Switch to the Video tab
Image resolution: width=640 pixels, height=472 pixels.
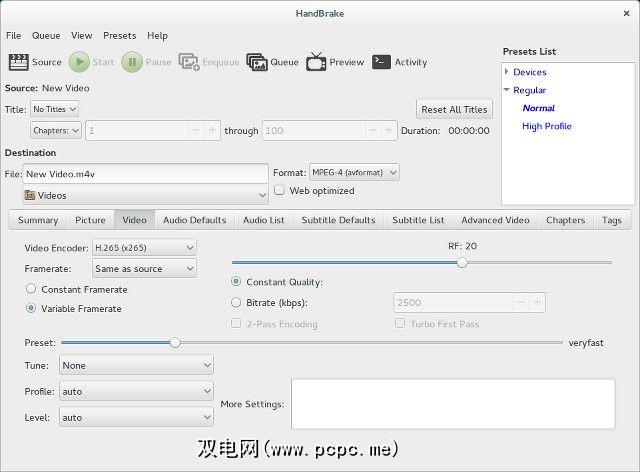(135, 220)
